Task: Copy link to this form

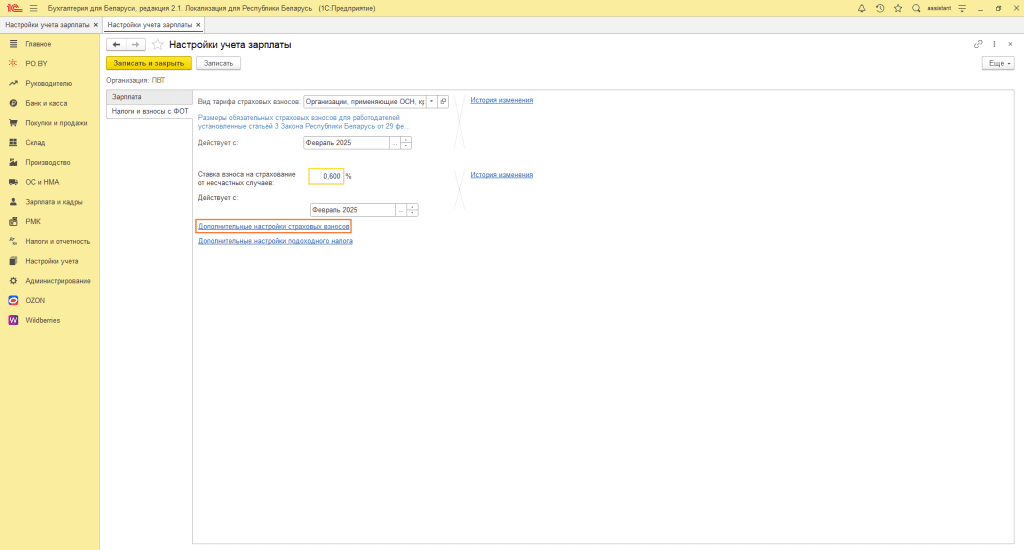Action: (978, 44)
